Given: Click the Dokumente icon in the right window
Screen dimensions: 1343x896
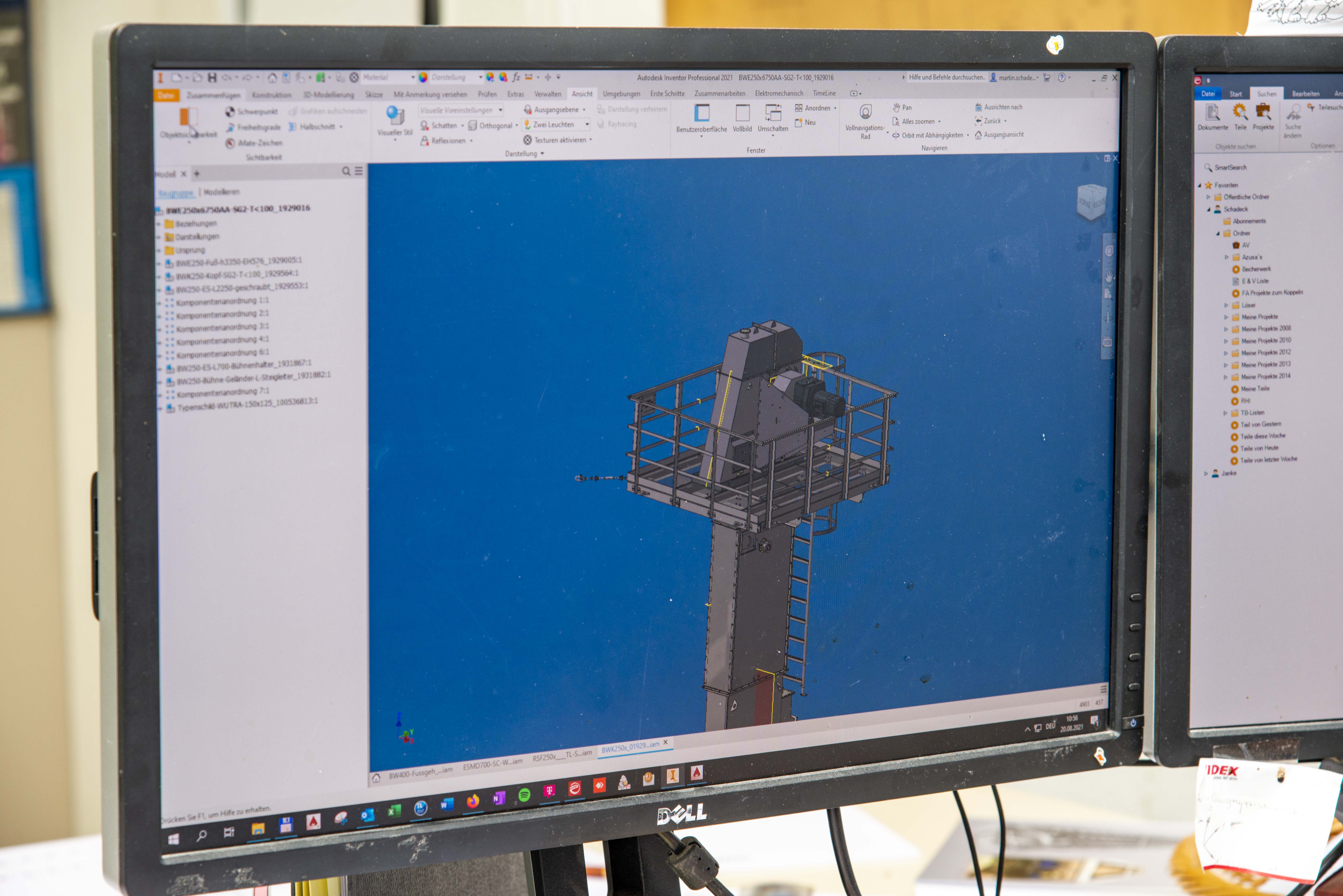Looking at the screenshot, I should click(1213, 117).
